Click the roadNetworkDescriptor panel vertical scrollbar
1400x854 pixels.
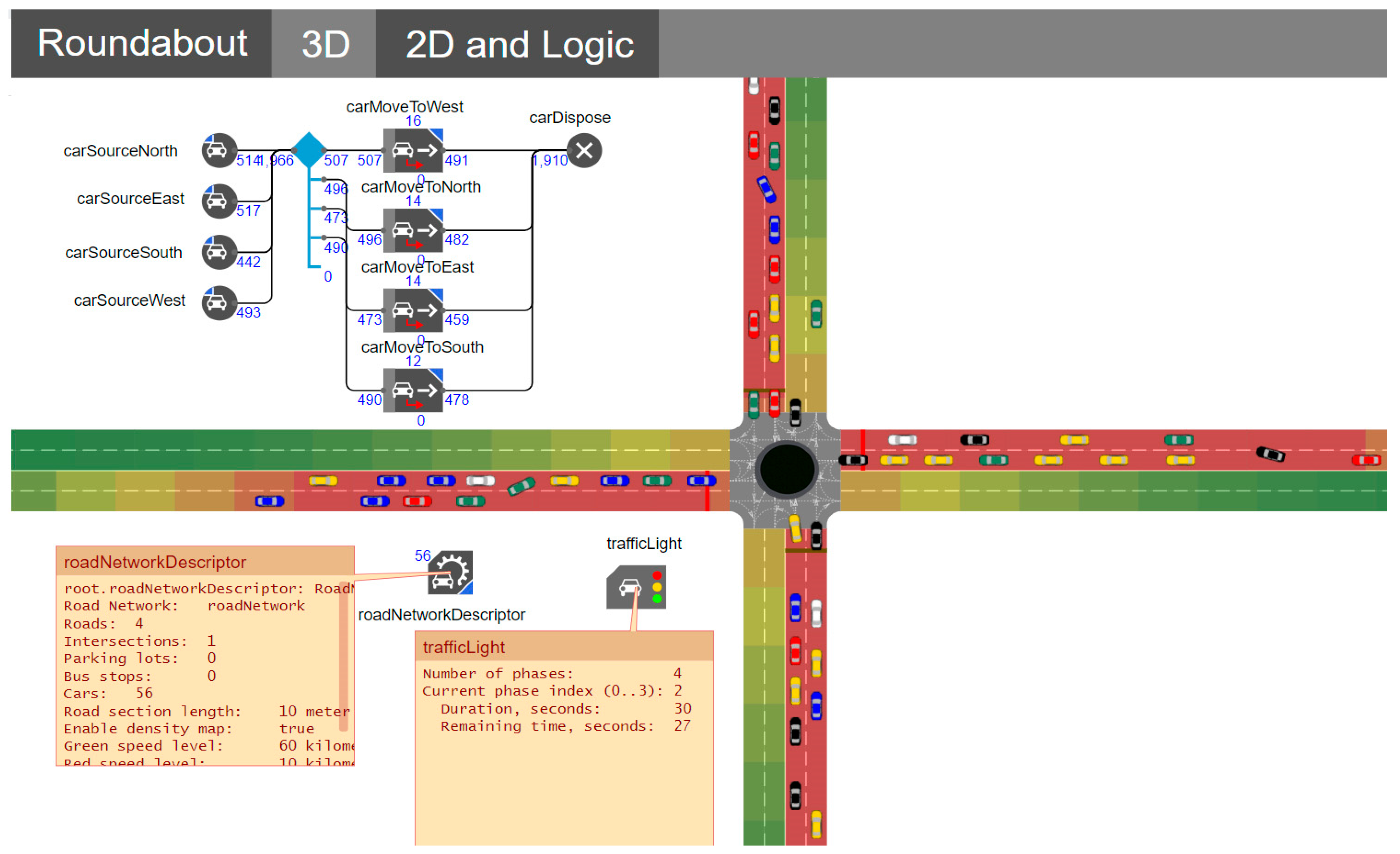tap(344, 656)
